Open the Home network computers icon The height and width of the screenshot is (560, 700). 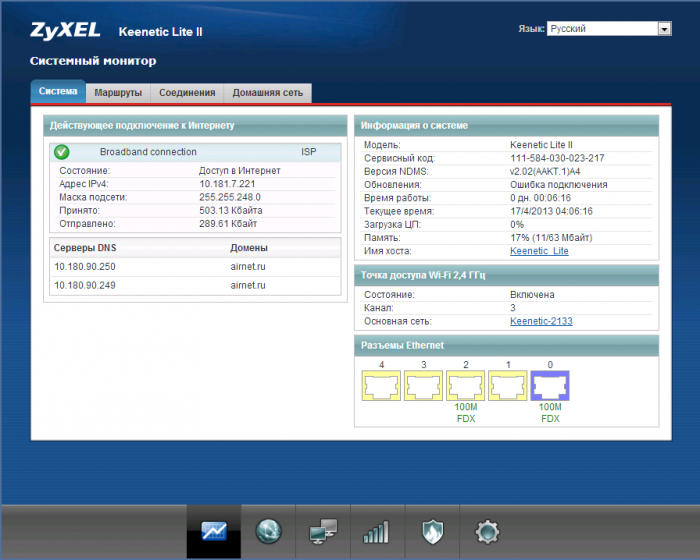pos(323,531)
